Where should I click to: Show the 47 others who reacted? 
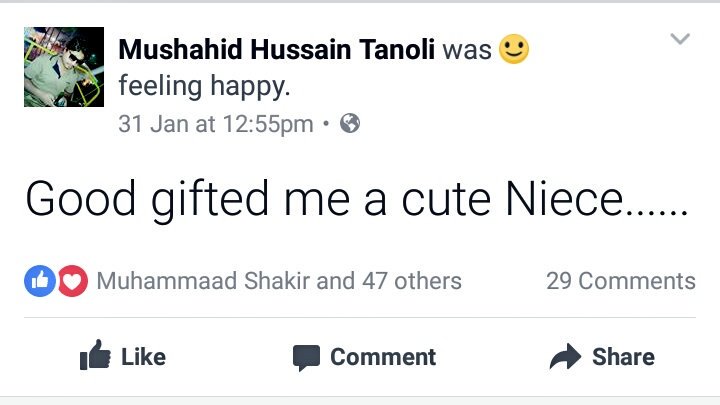pos(412,281)
